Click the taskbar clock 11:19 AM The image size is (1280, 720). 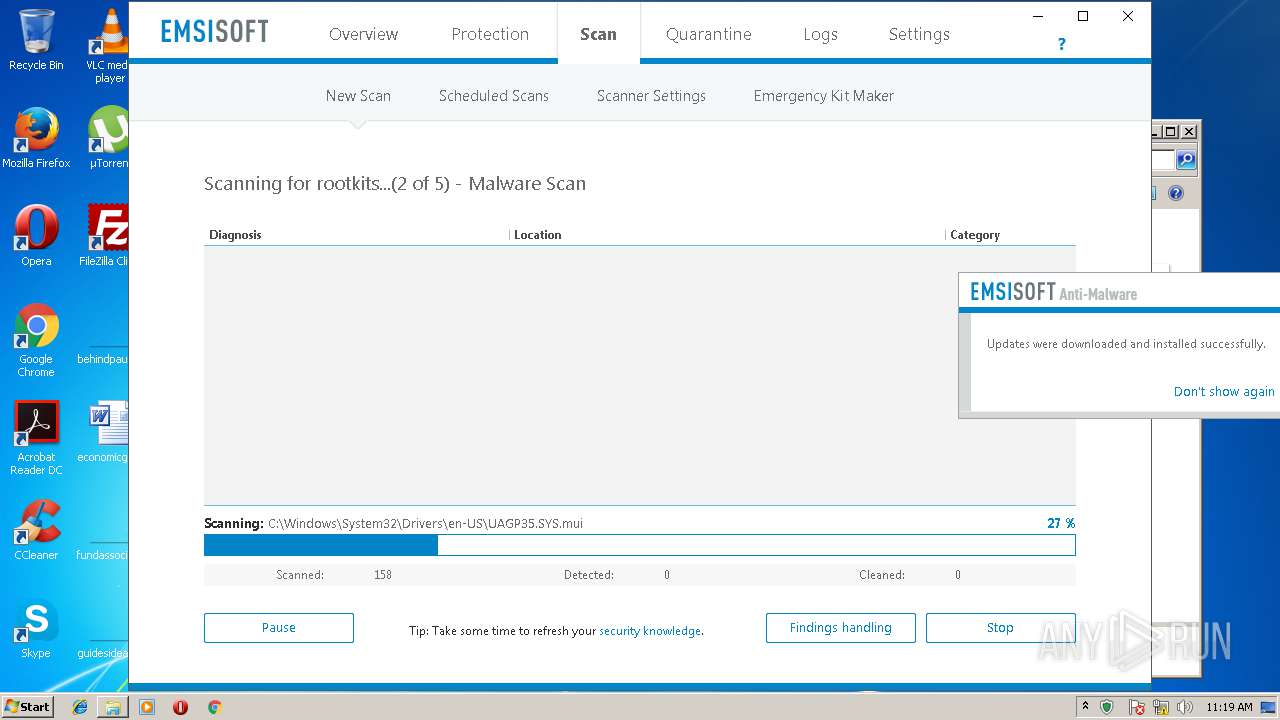(x=1229, y=707)
